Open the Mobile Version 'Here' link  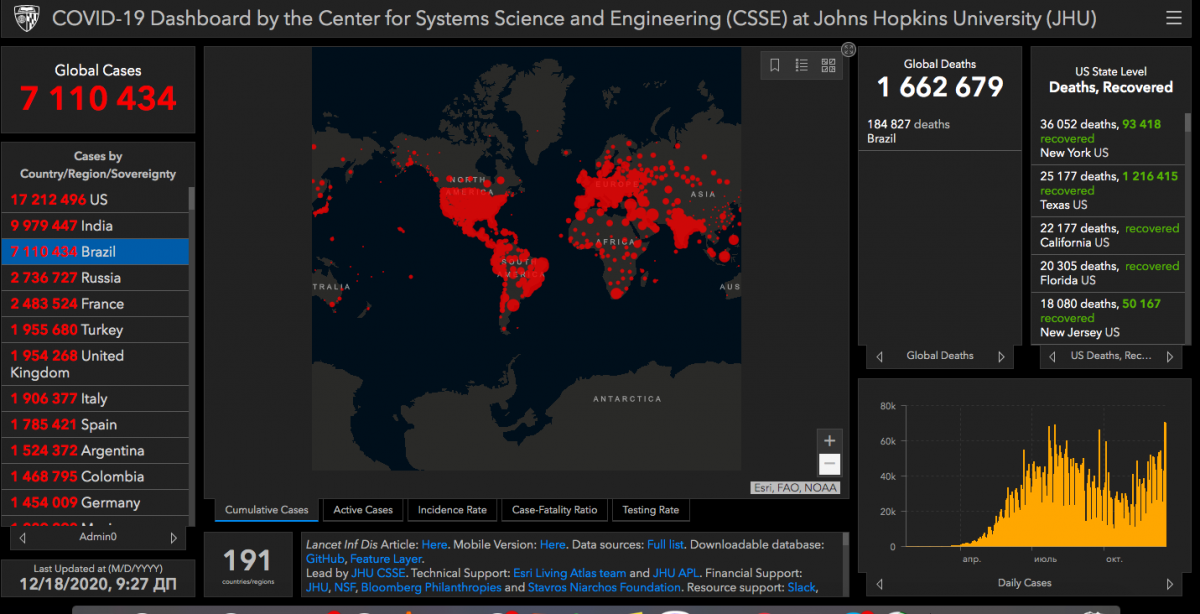(552, 545)
